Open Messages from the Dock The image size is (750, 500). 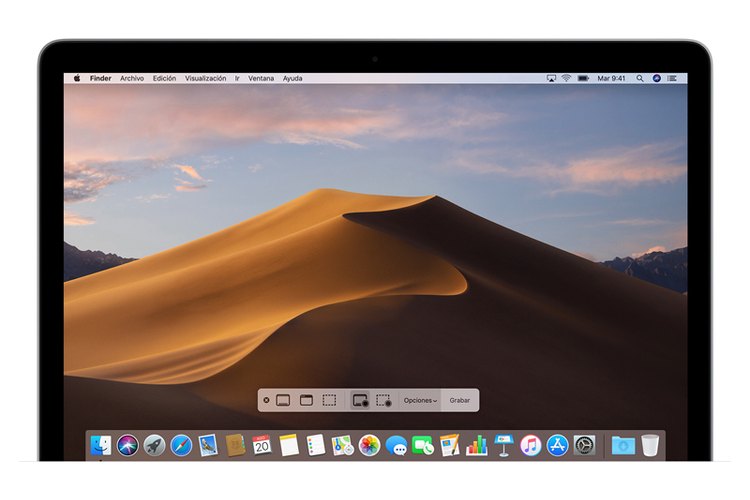tap(396, 445)
